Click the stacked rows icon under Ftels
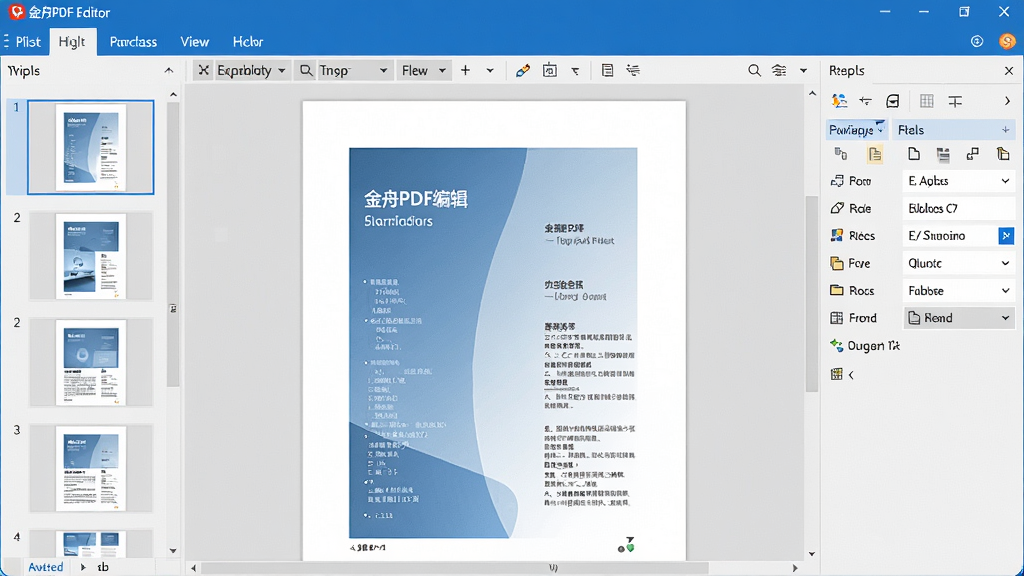This screenshot has height=576, width=1024. [943, 154]
